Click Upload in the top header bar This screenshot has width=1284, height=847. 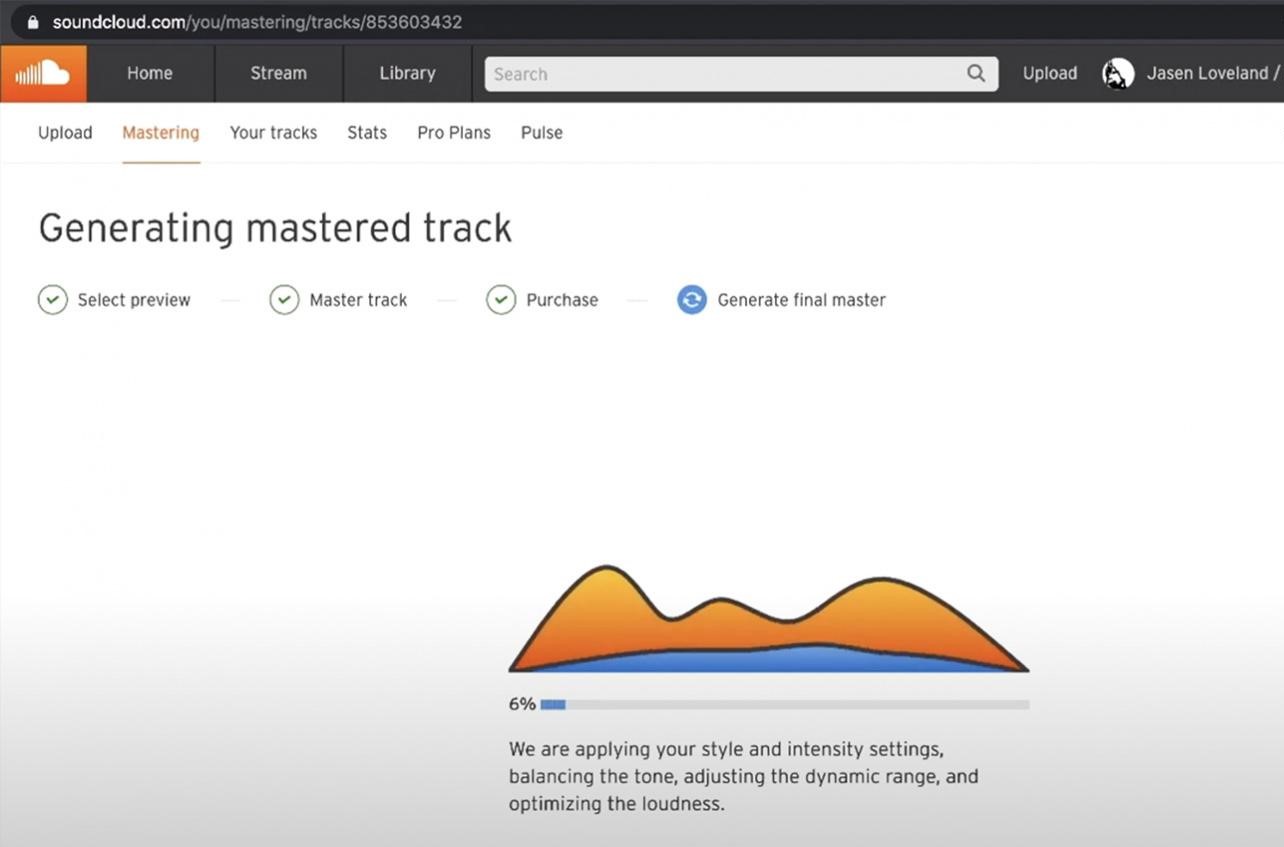[x=1050, y=73]
